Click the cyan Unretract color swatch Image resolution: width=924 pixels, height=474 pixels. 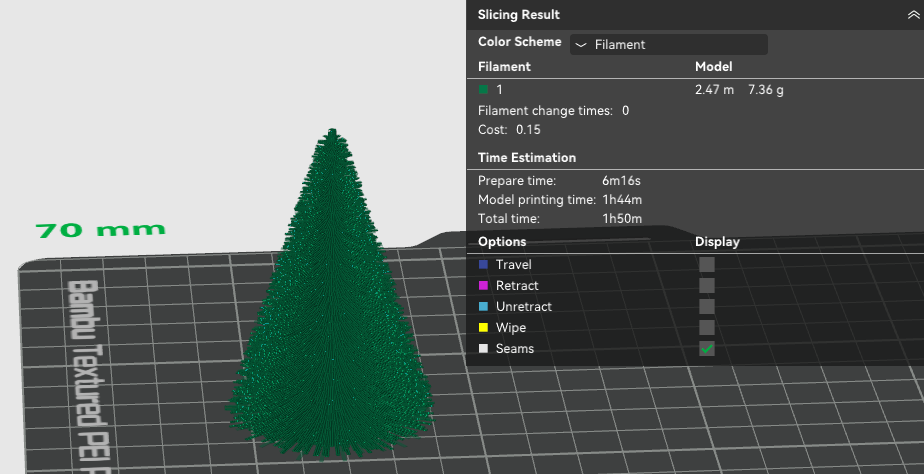[x=483, y=307]
